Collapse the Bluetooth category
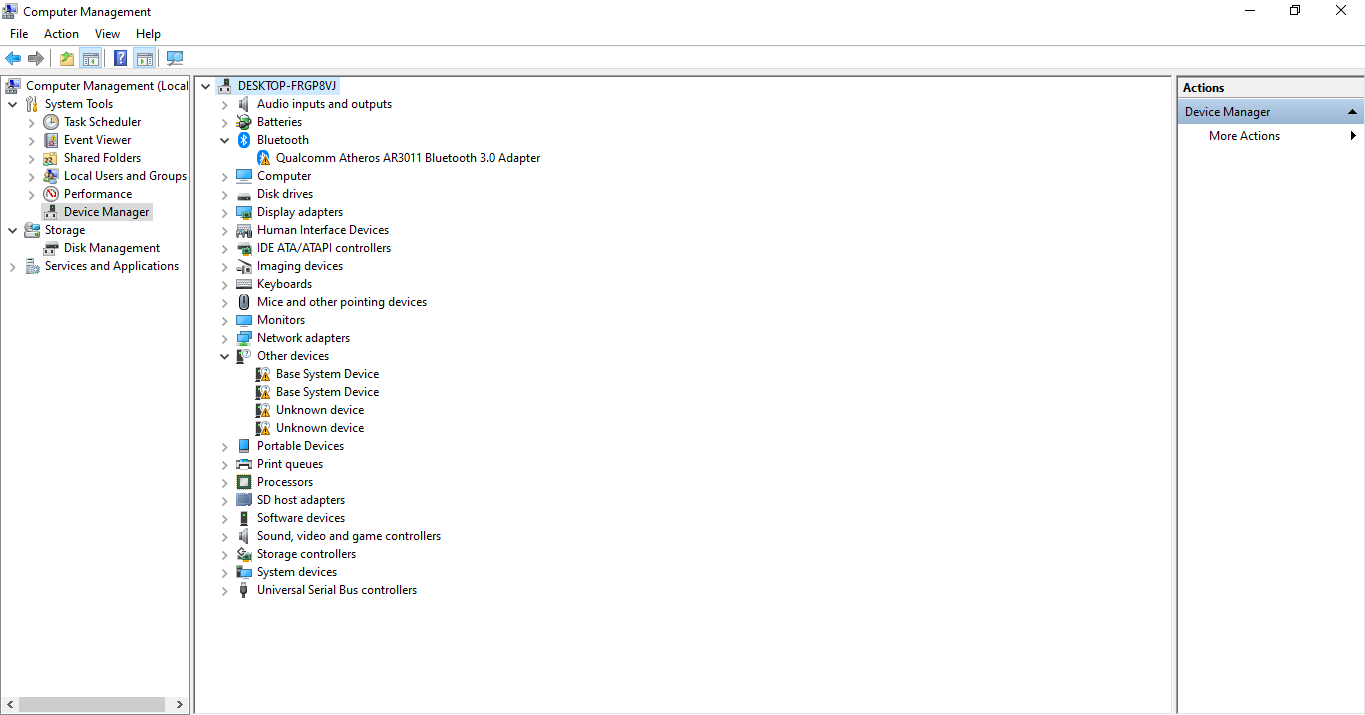Image resolution: width=1365 pixels, height=715 pixels. pos(225,140)
